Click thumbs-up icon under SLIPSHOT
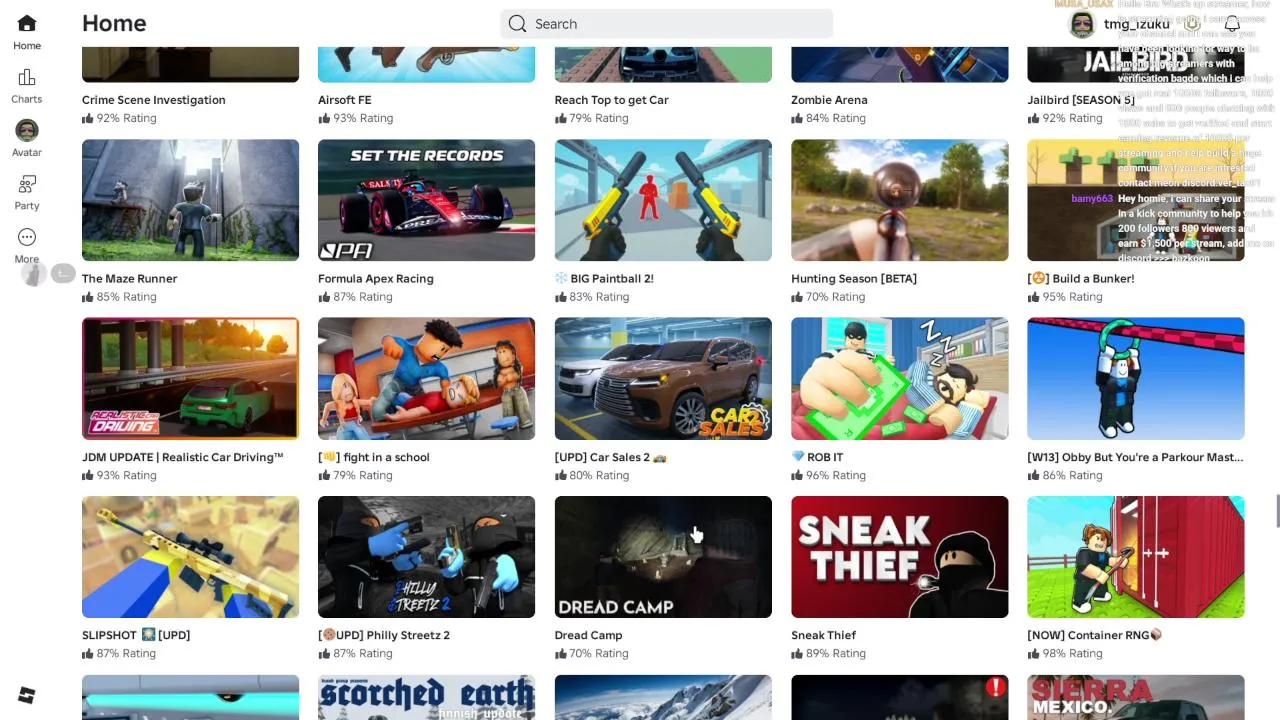This screenshot has height=720, width=1280. tap(88, 653)
